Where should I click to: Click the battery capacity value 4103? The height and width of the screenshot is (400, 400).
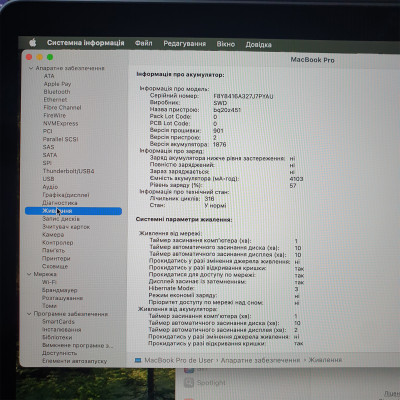pos(296,179)
